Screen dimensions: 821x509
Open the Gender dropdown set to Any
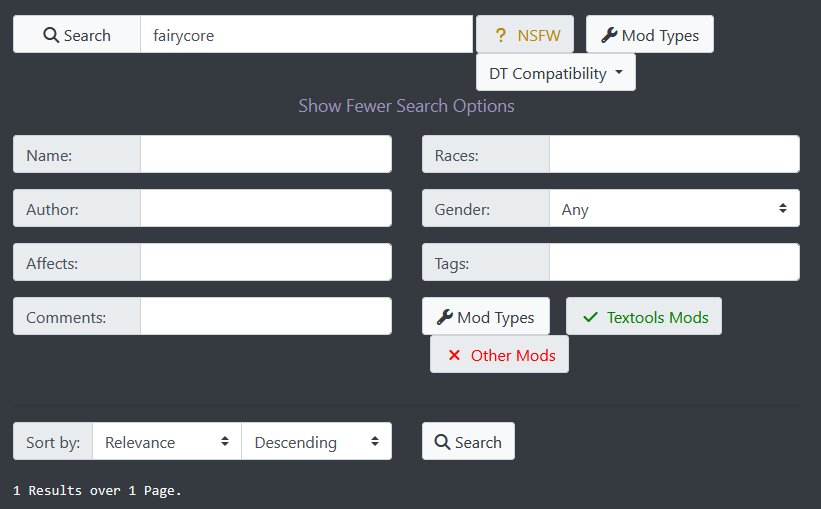click(674, 208)
